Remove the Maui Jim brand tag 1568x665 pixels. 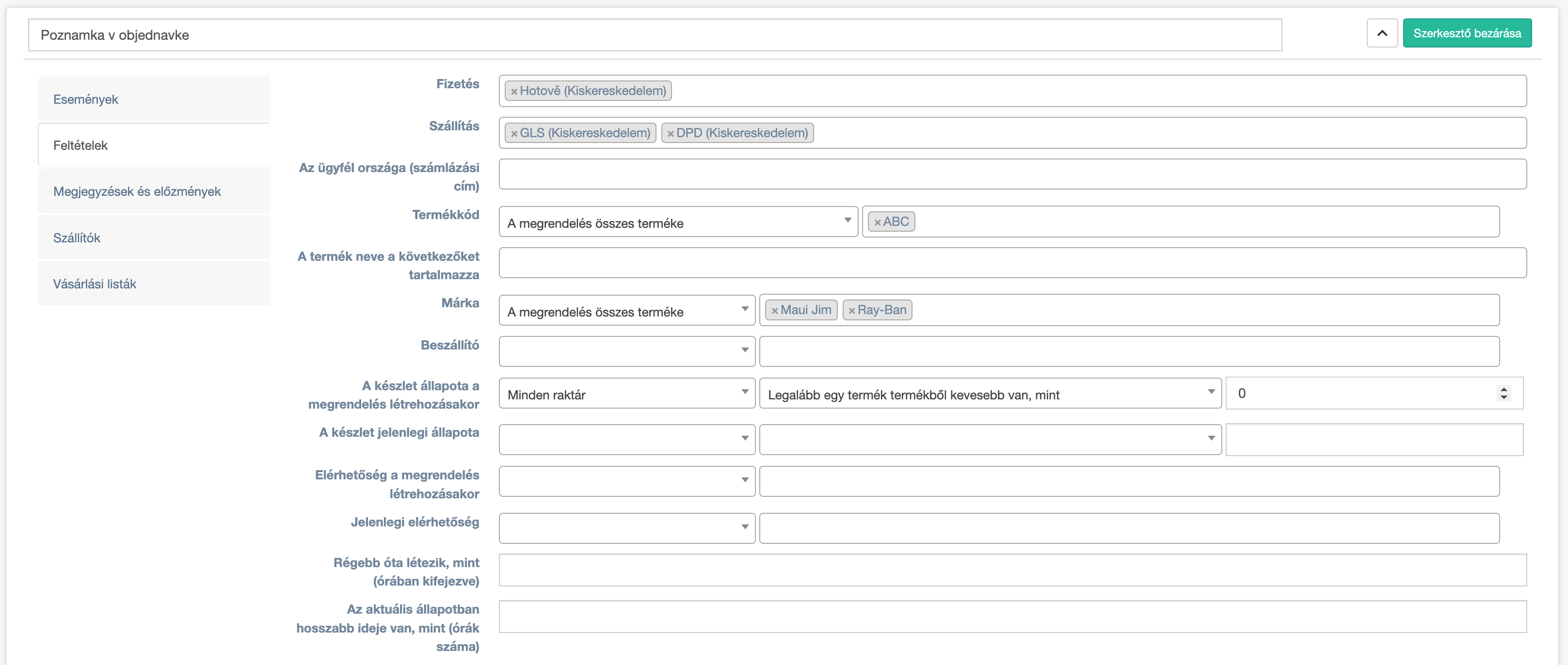(x=774, y=310)
